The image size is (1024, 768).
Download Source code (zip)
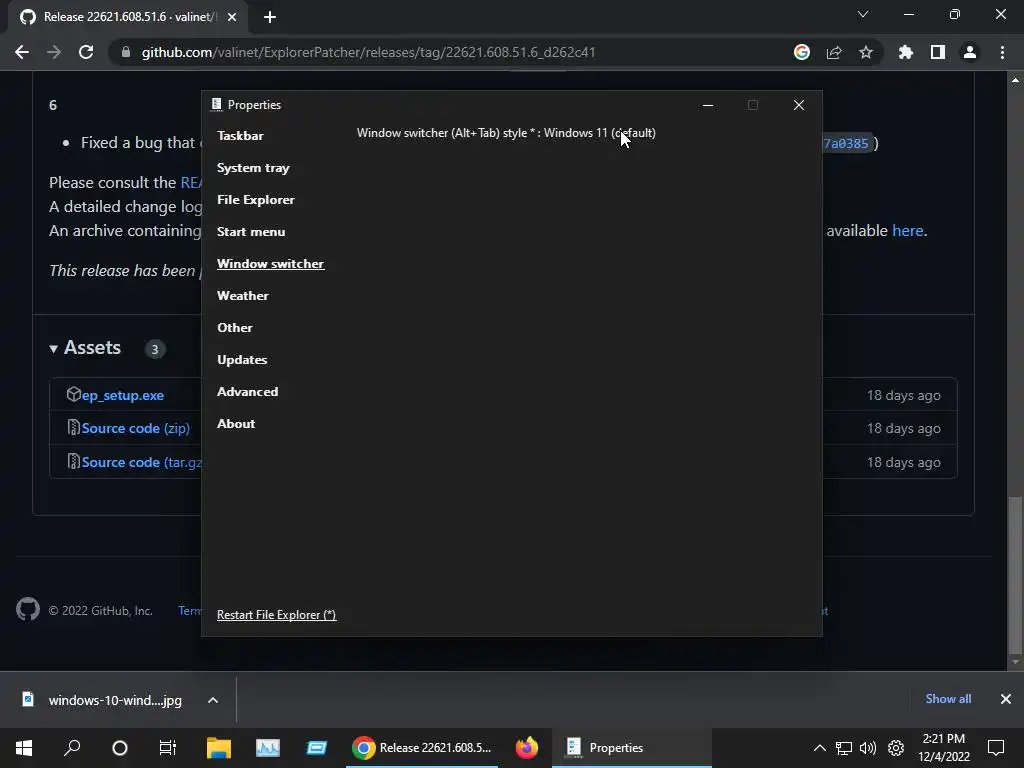[136, 428]
